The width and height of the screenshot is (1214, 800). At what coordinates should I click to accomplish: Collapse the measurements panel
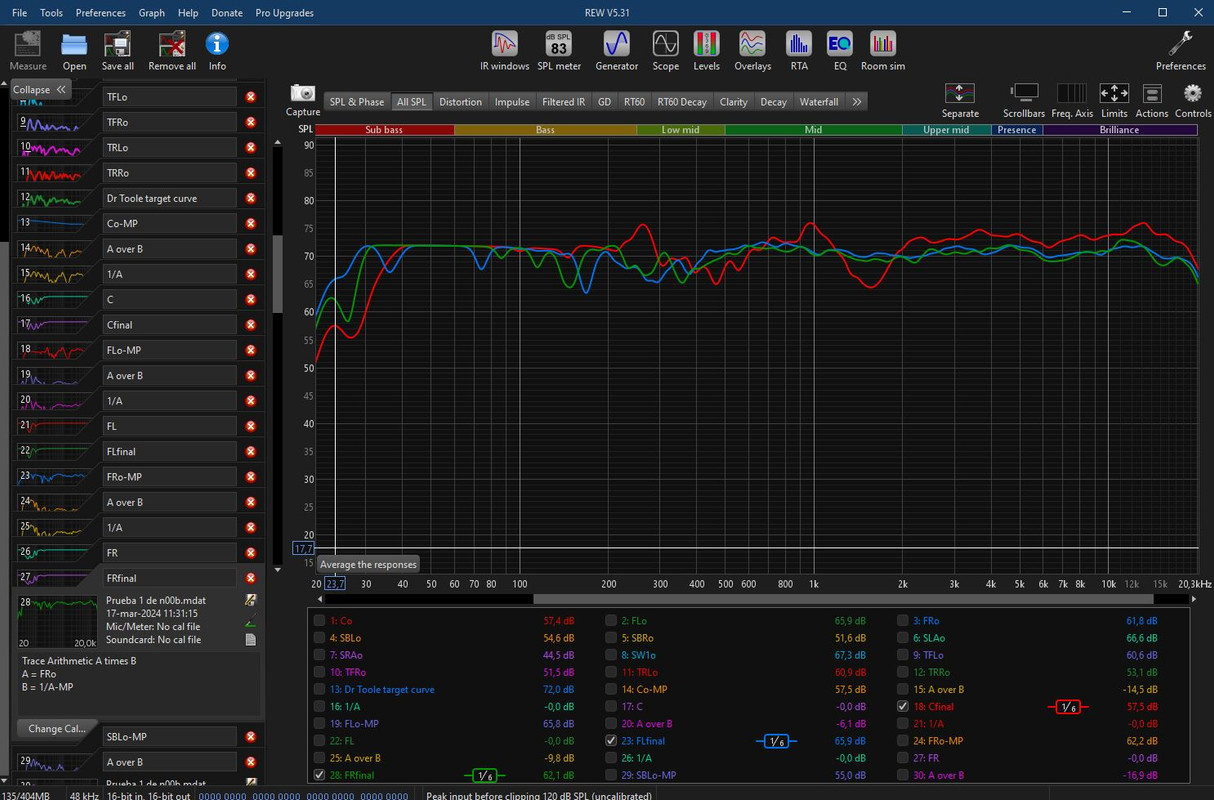(x=40, y=89)
